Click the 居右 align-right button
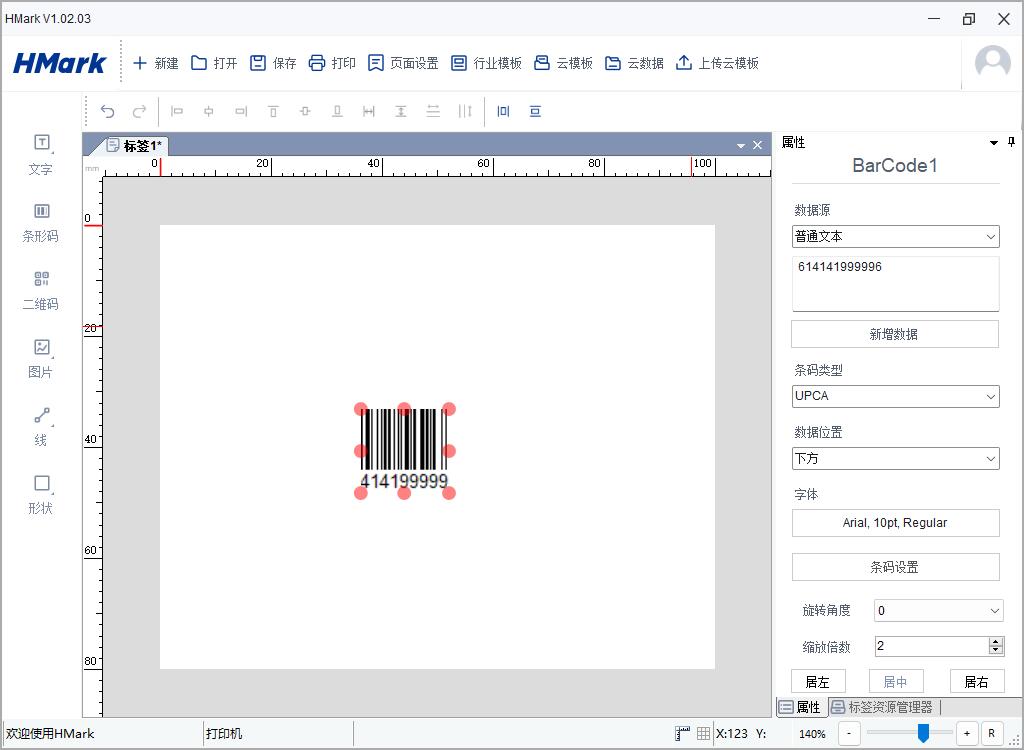This screenshot has width=1024, height=750. 977,682
